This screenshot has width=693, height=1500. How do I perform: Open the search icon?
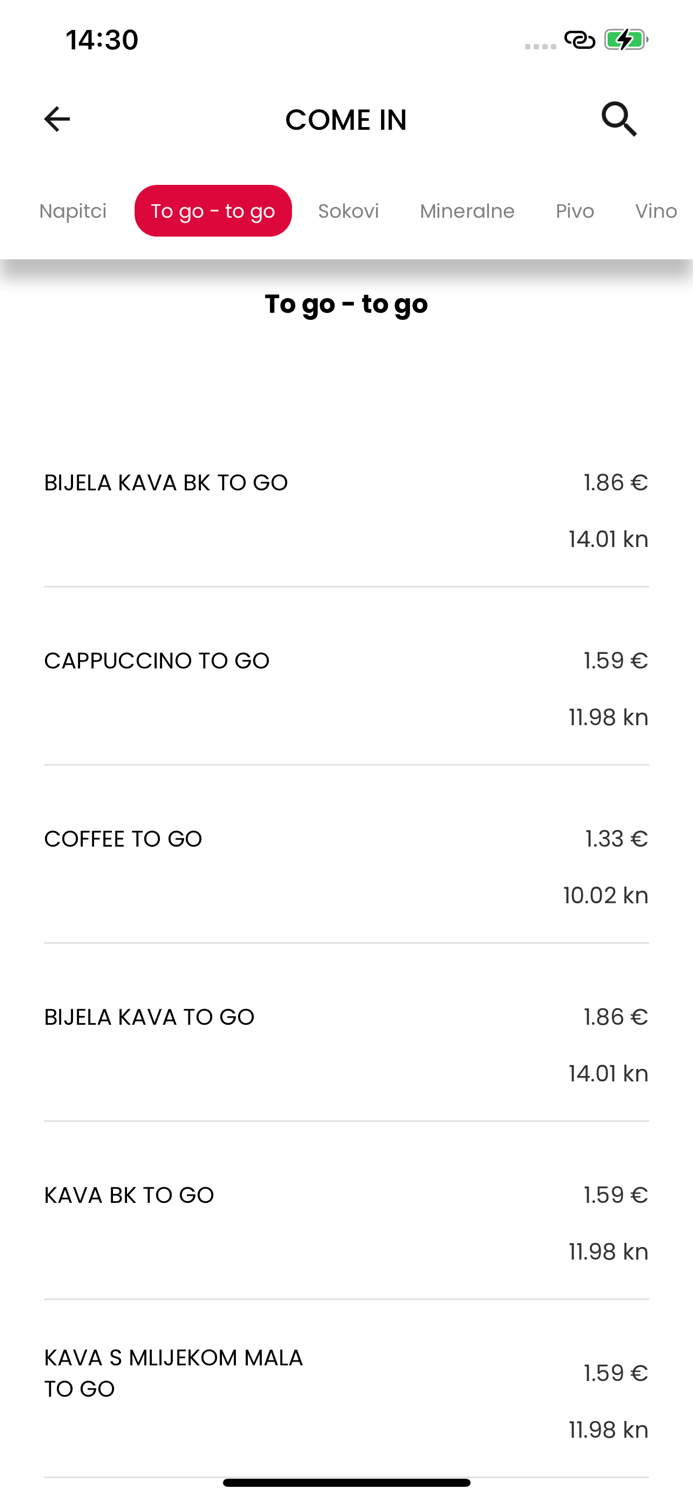(x=619, y=119)
